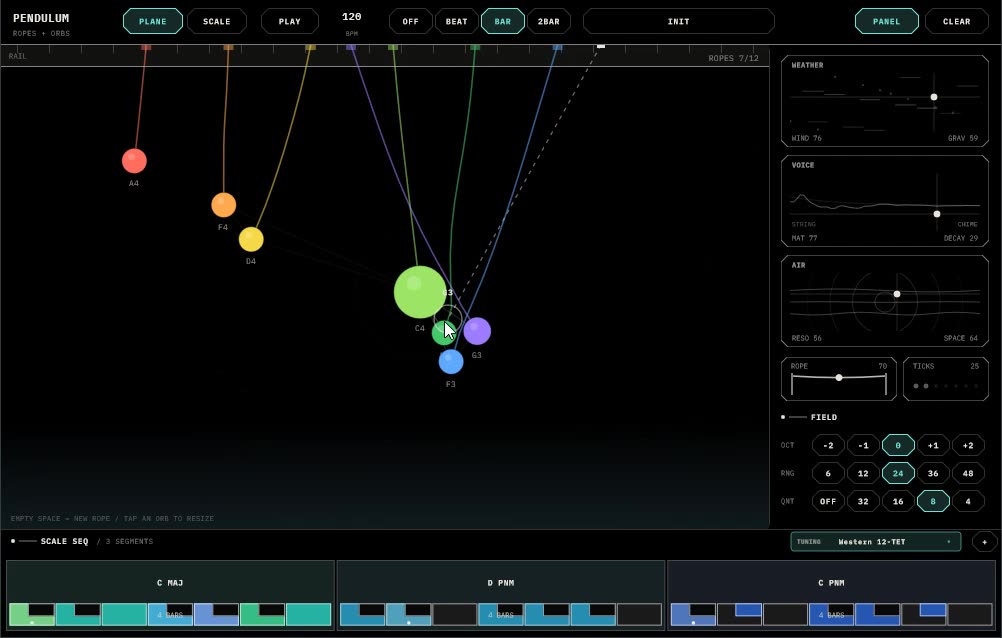Clear all ropes with CLEAR

coord(957,21)
